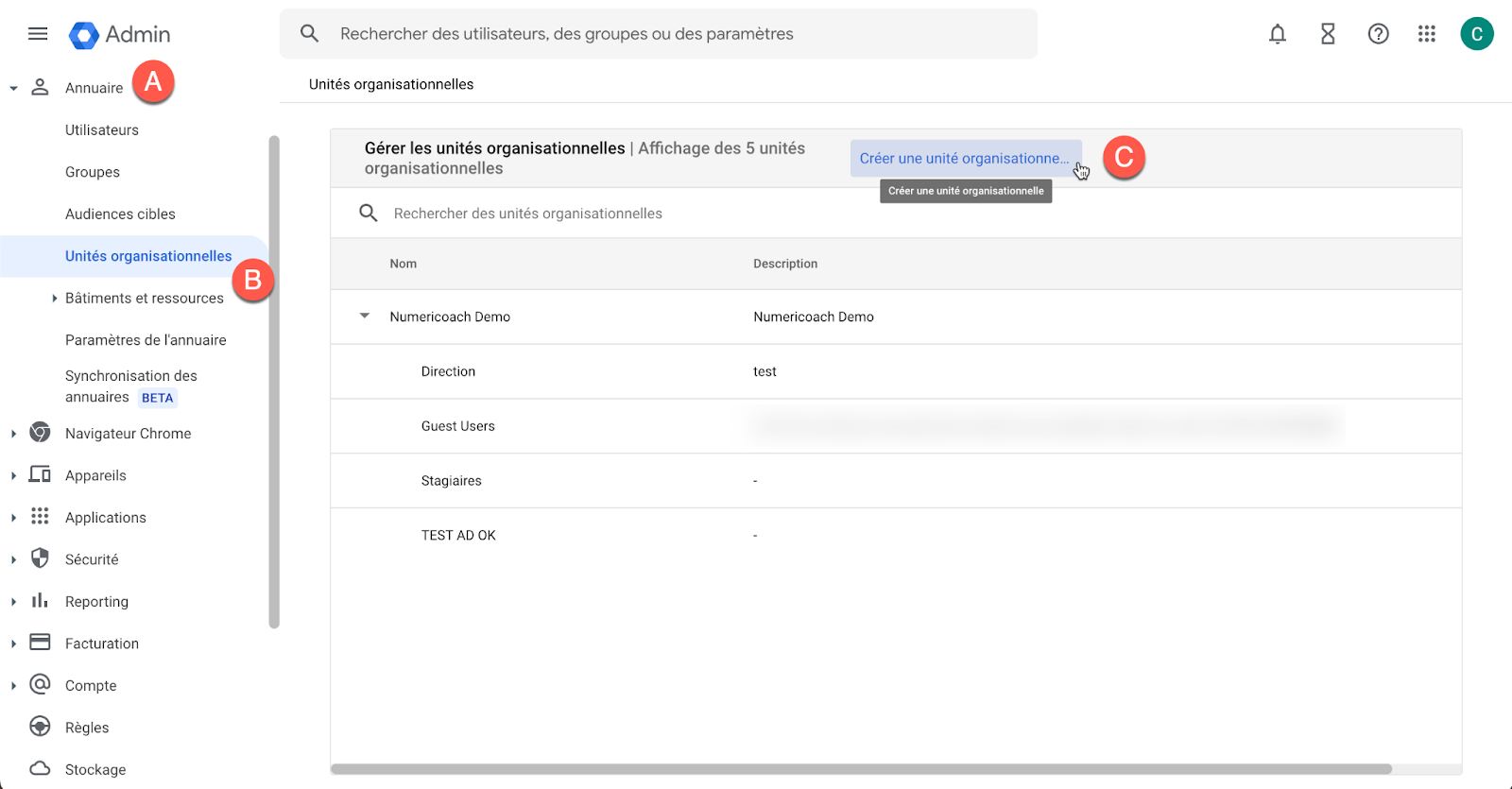Click the Numericoach Demo description cell

click(x=814, y=317)
